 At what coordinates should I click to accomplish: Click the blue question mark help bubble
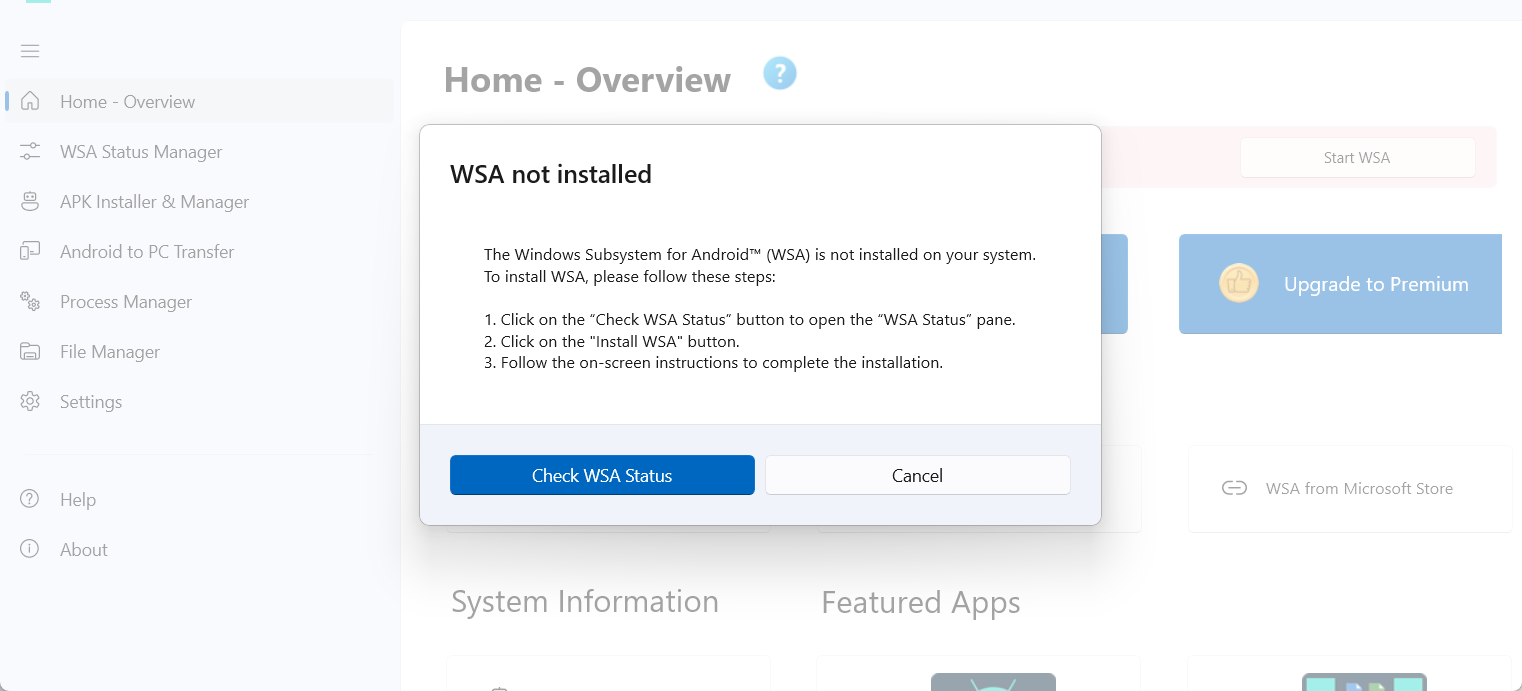pyautogui.click(x=780, y=73)
